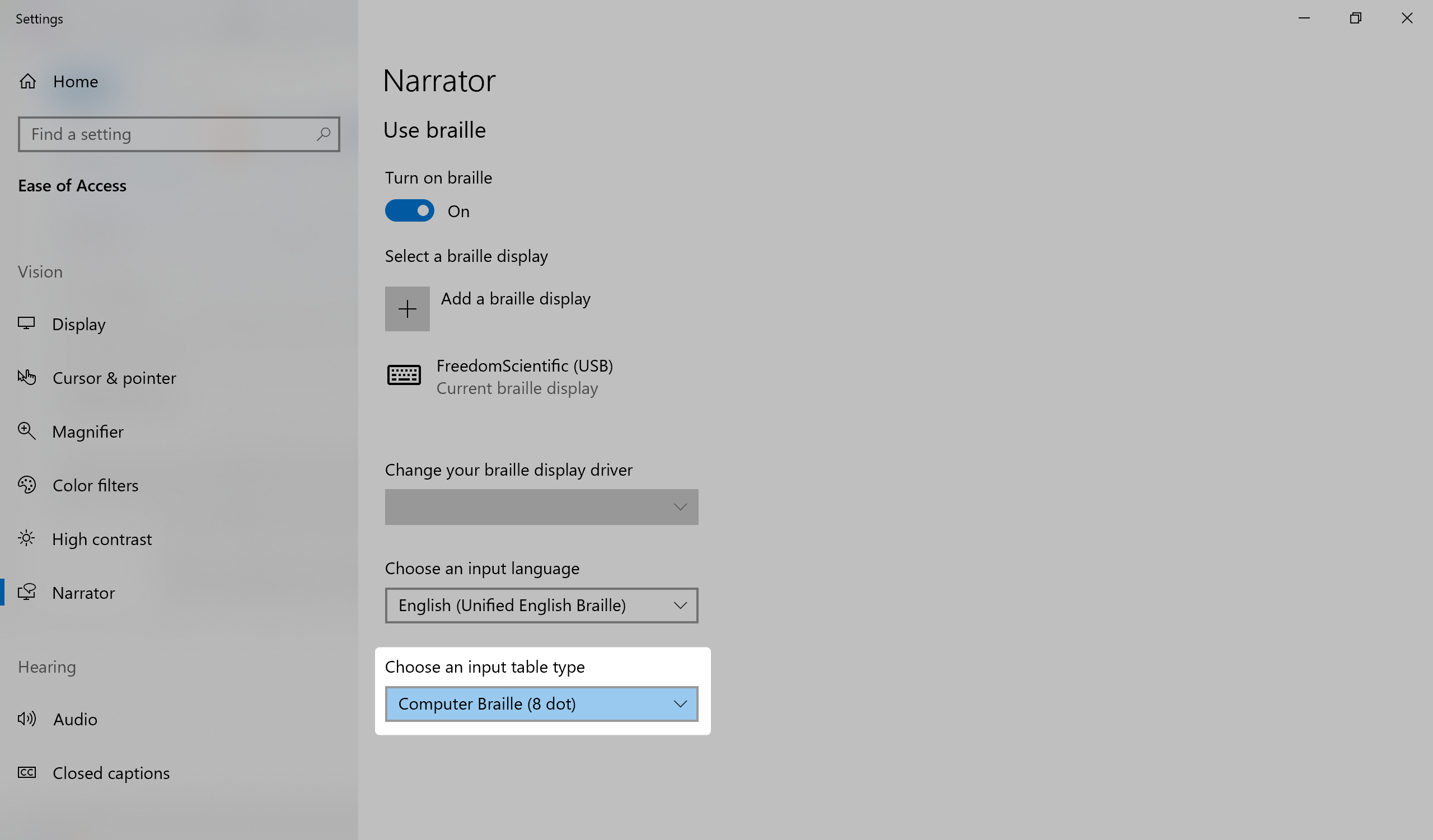The width and height of the screenshot is (1433, 840).
Task: Open the input table type dropdown
Action: click(541, 704)
